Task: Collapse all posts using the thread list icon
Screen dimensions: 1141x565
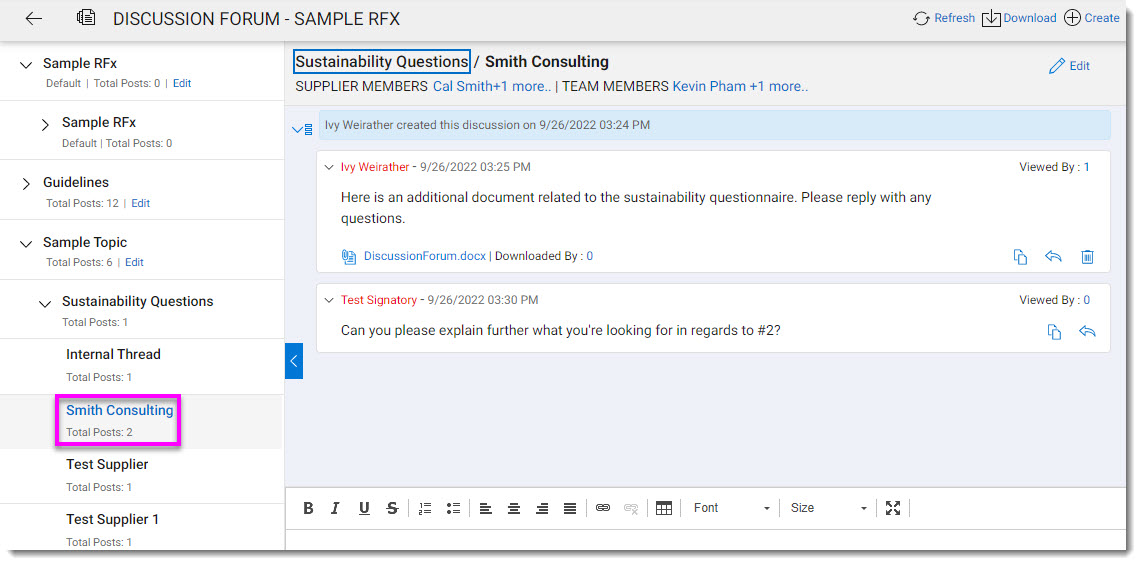Action: click(302, 129)
